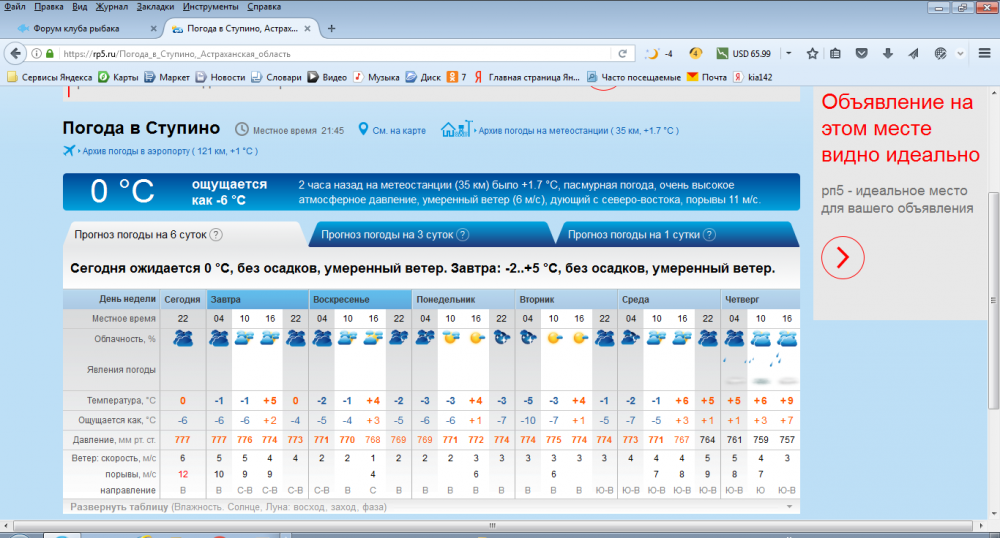Reload the page with the refresh icon
1000x538 pixels.
(x=622, y=54)
